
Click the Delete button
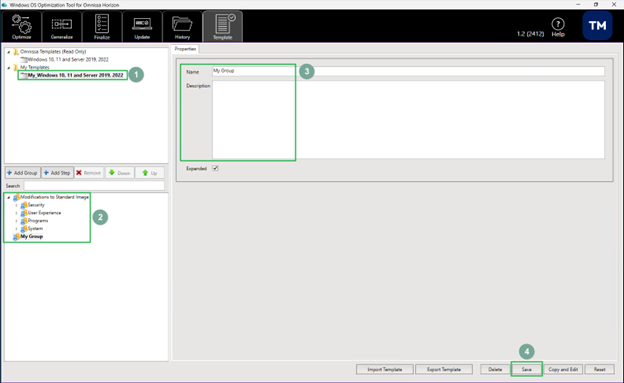point(495,369)
